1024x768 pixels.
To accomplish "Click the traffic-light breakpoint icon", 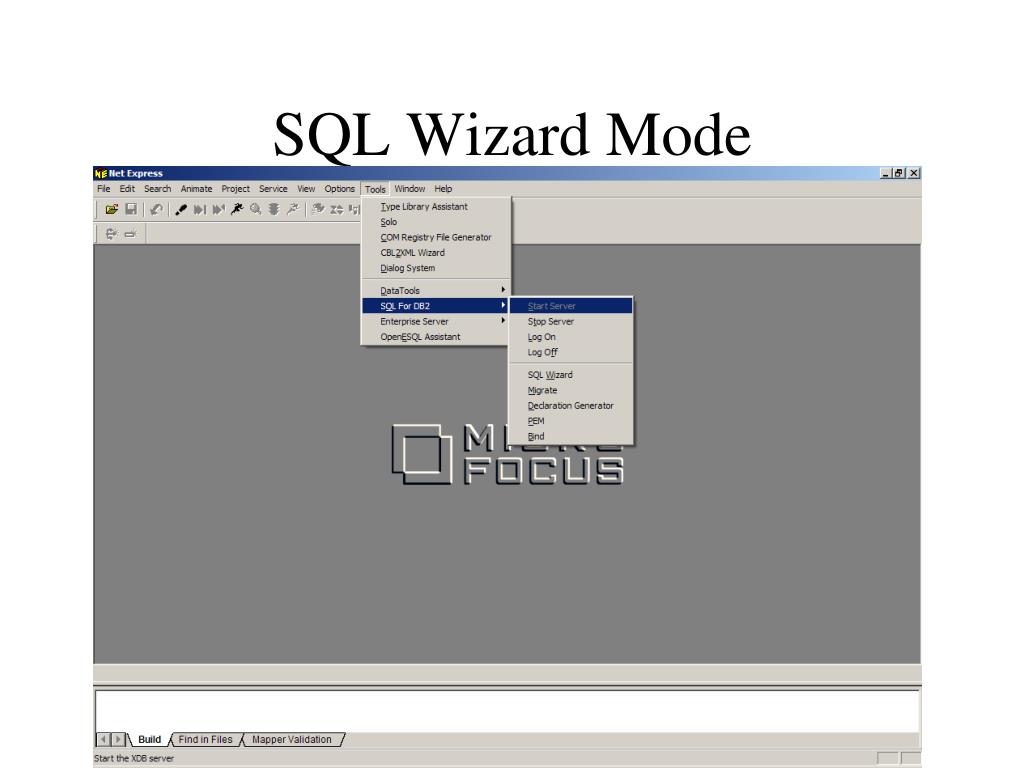I will (274, 209).
